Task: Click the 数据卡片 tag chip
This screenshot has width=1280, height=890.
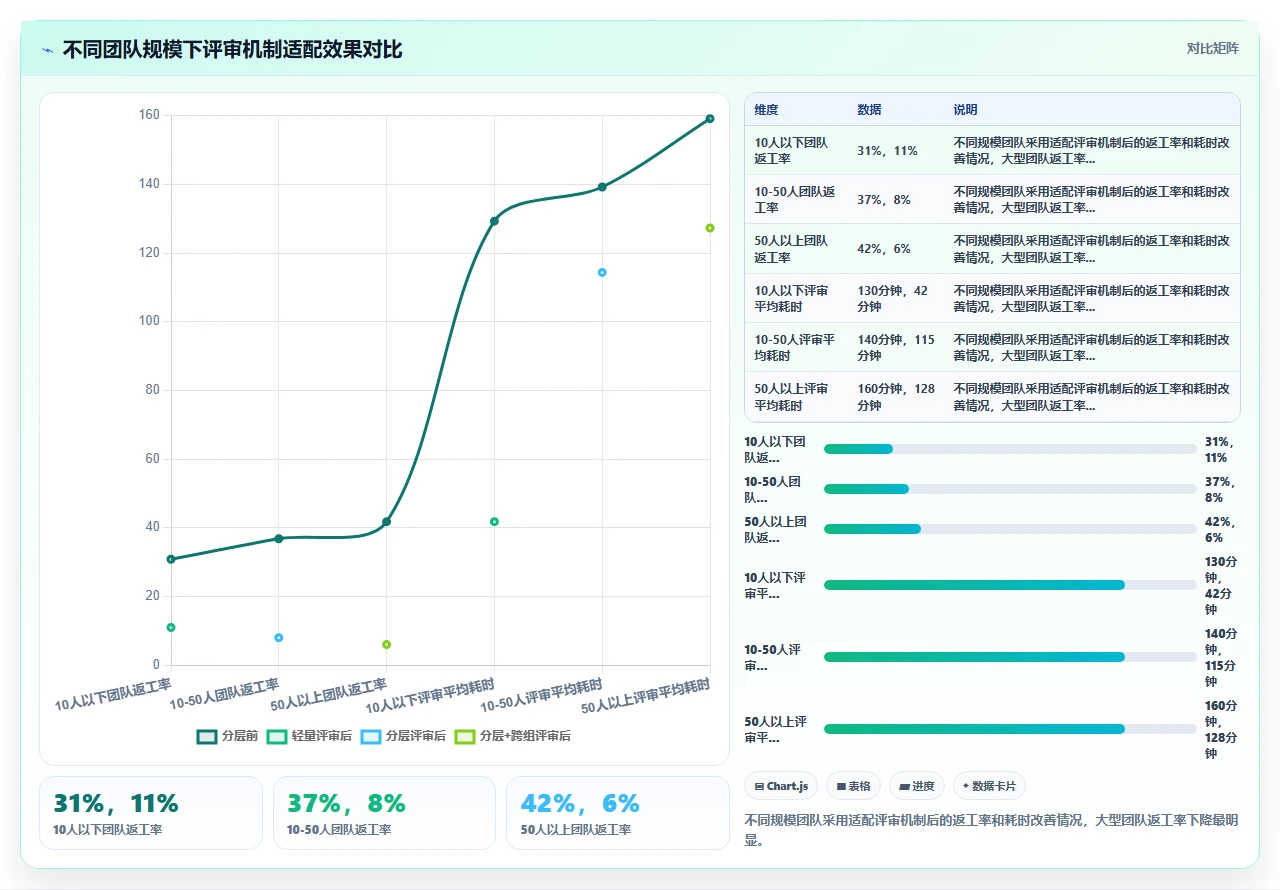Action: point(989,786)
